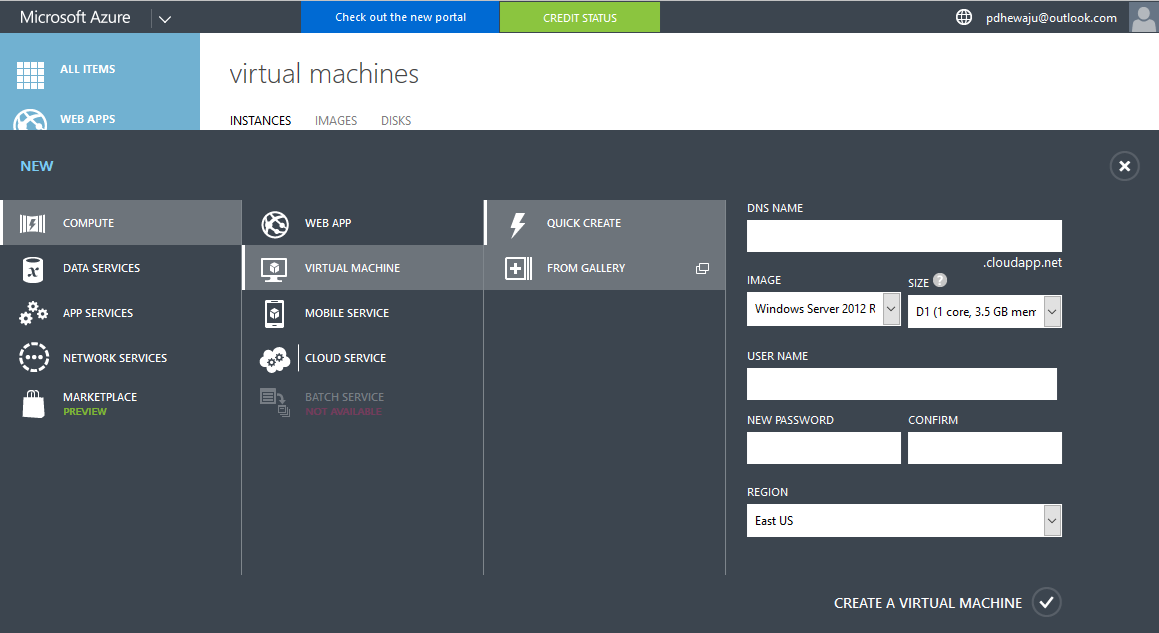Close the New panel
The width and height of the screenshot is (1159, 633).
[1124, 166]
